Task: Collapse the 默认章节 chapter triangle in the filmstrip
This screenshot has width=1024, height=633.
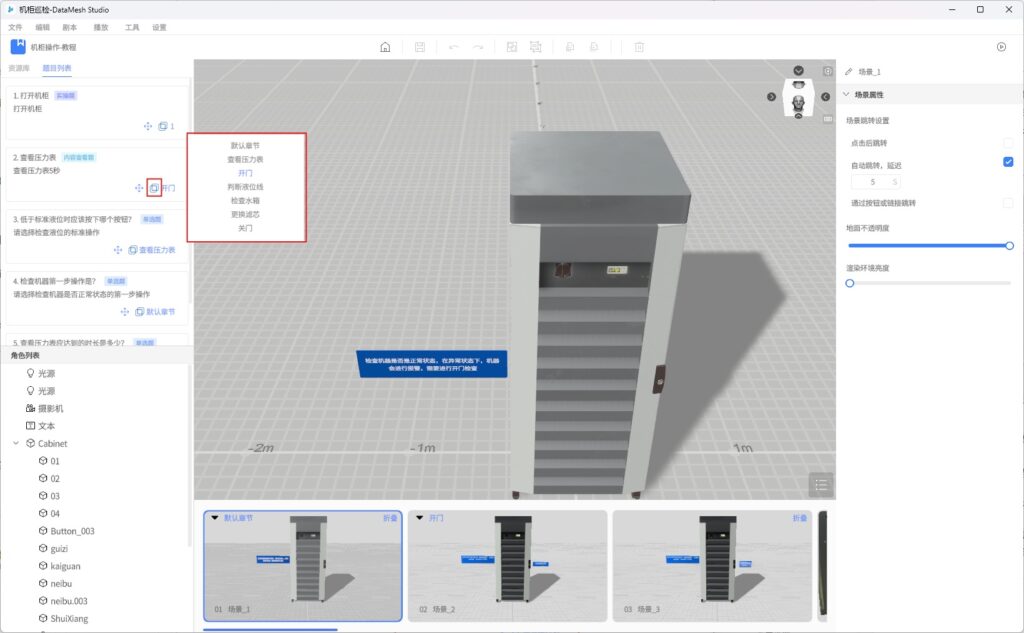Action: pyautogui.click(x=215, y=518)
